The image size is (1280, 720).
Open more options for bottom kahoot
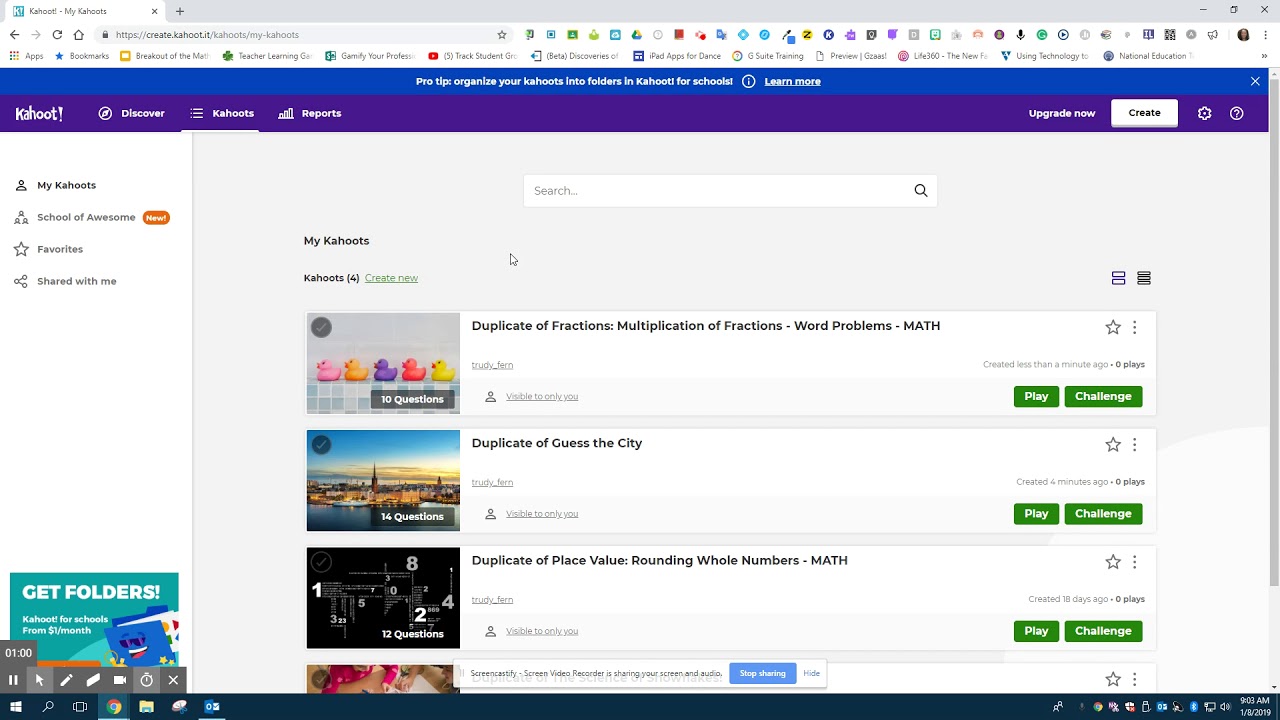pos(1134,679)
